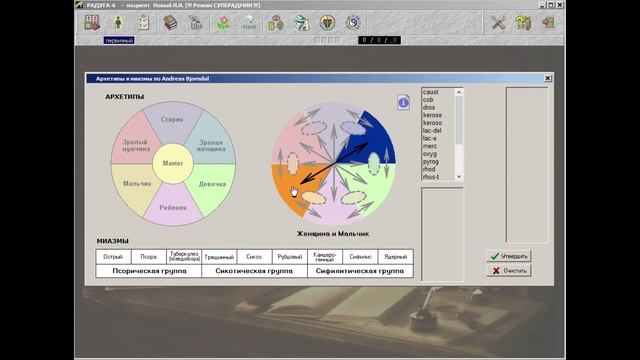Click red X on Очистить button
640x360 pixels.
click(496, 271)
